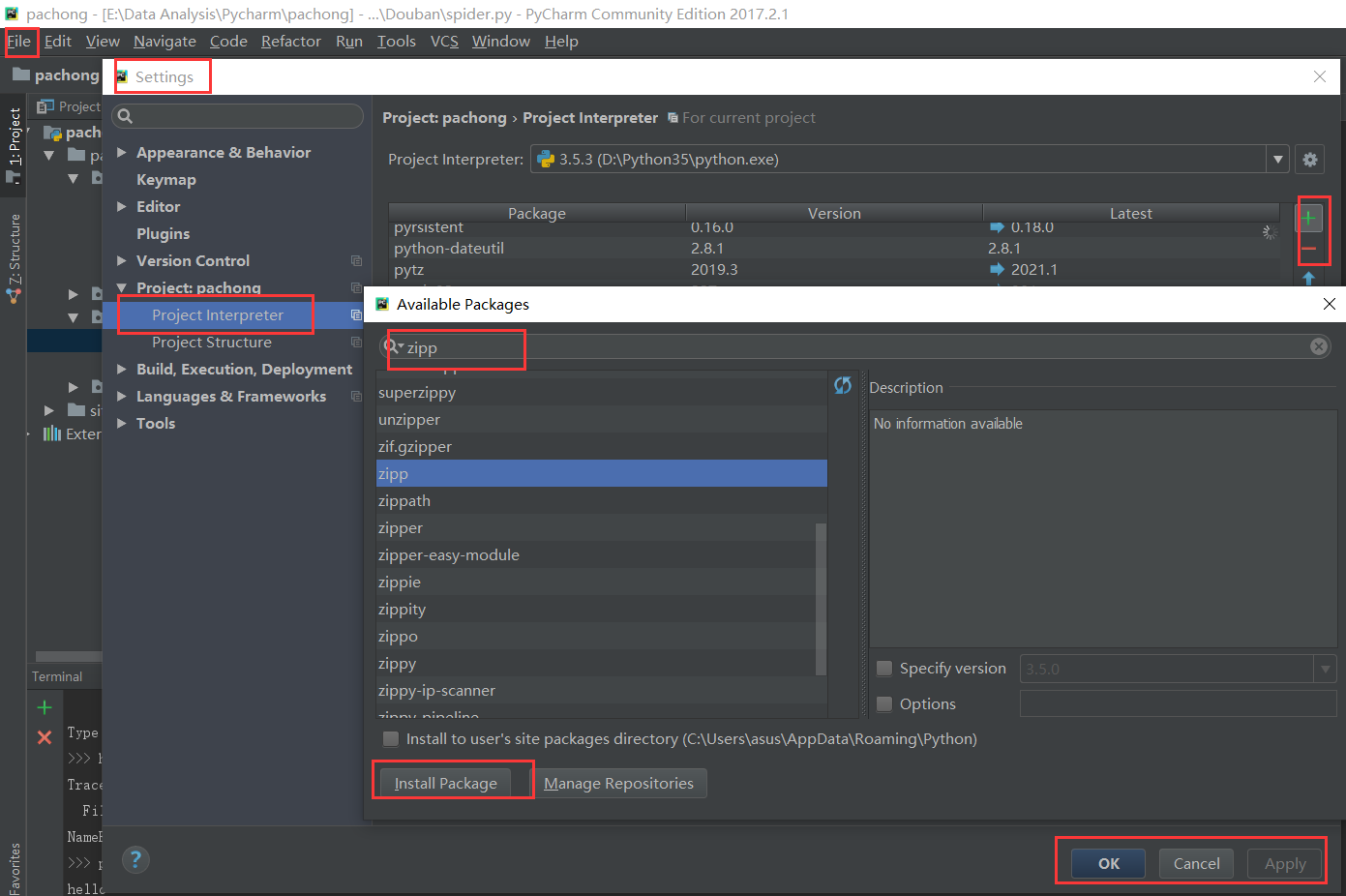Image resolution: width=1346 pixels, height=896 pixels.
Task: Open the version 3.5.0 dropdown
Action: 1325,669
